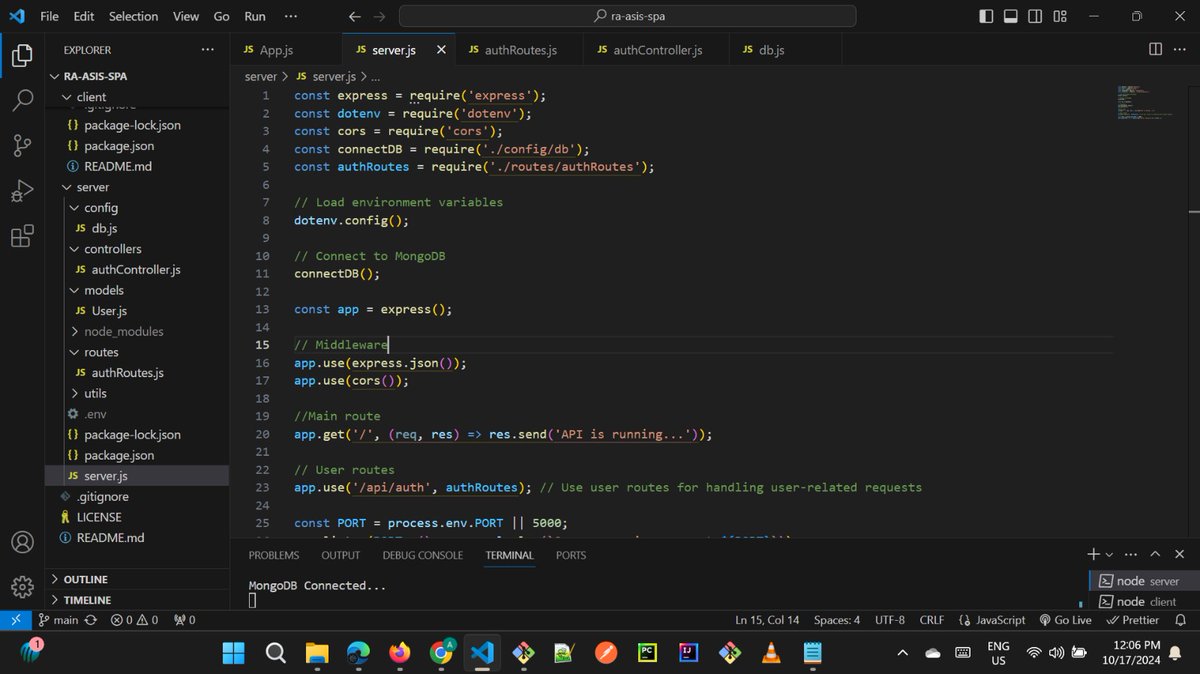Open the File menu

[50, 16]
